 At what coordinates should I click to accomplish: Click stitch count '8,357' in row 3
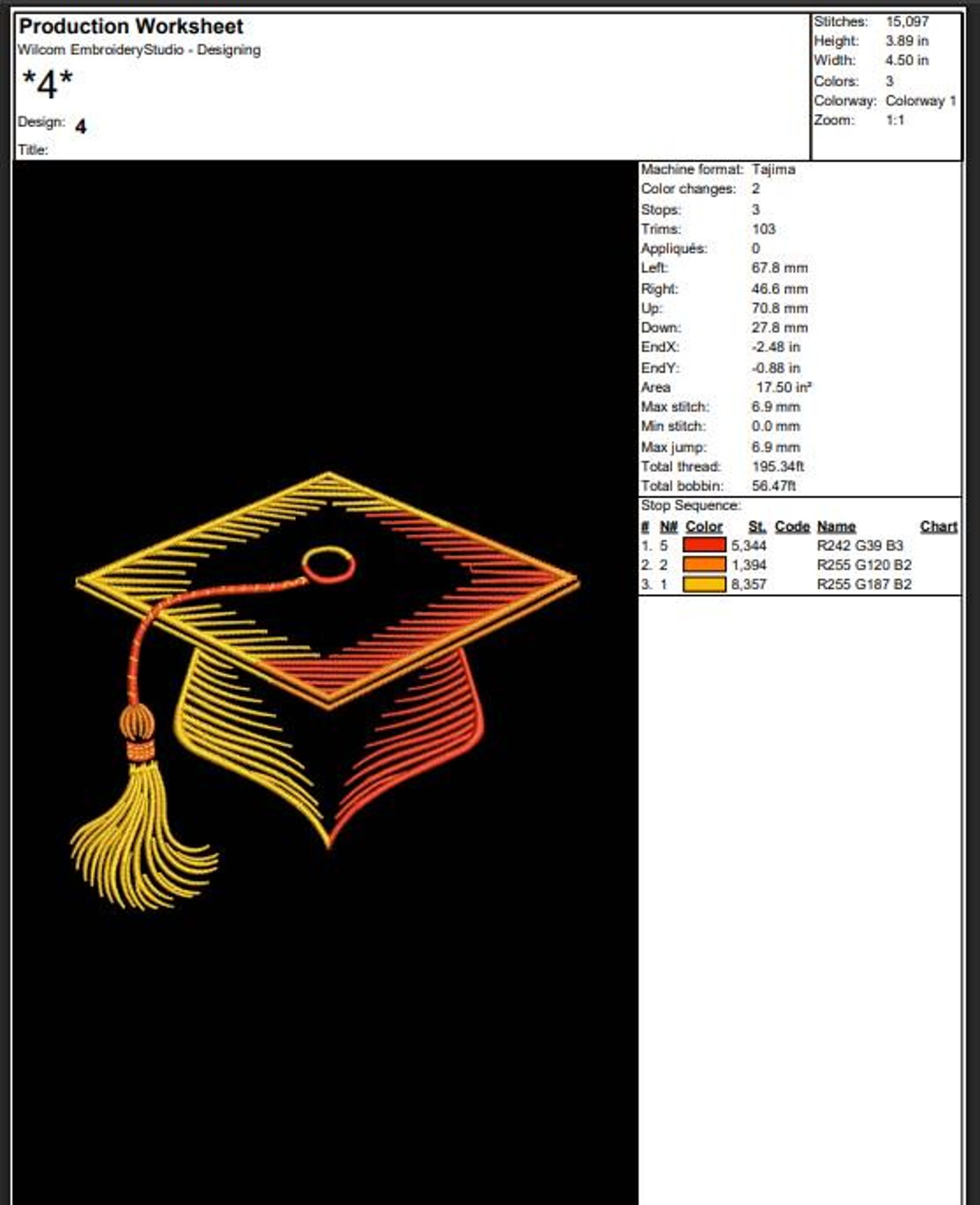pyautogui.click(x=749, y=584)
